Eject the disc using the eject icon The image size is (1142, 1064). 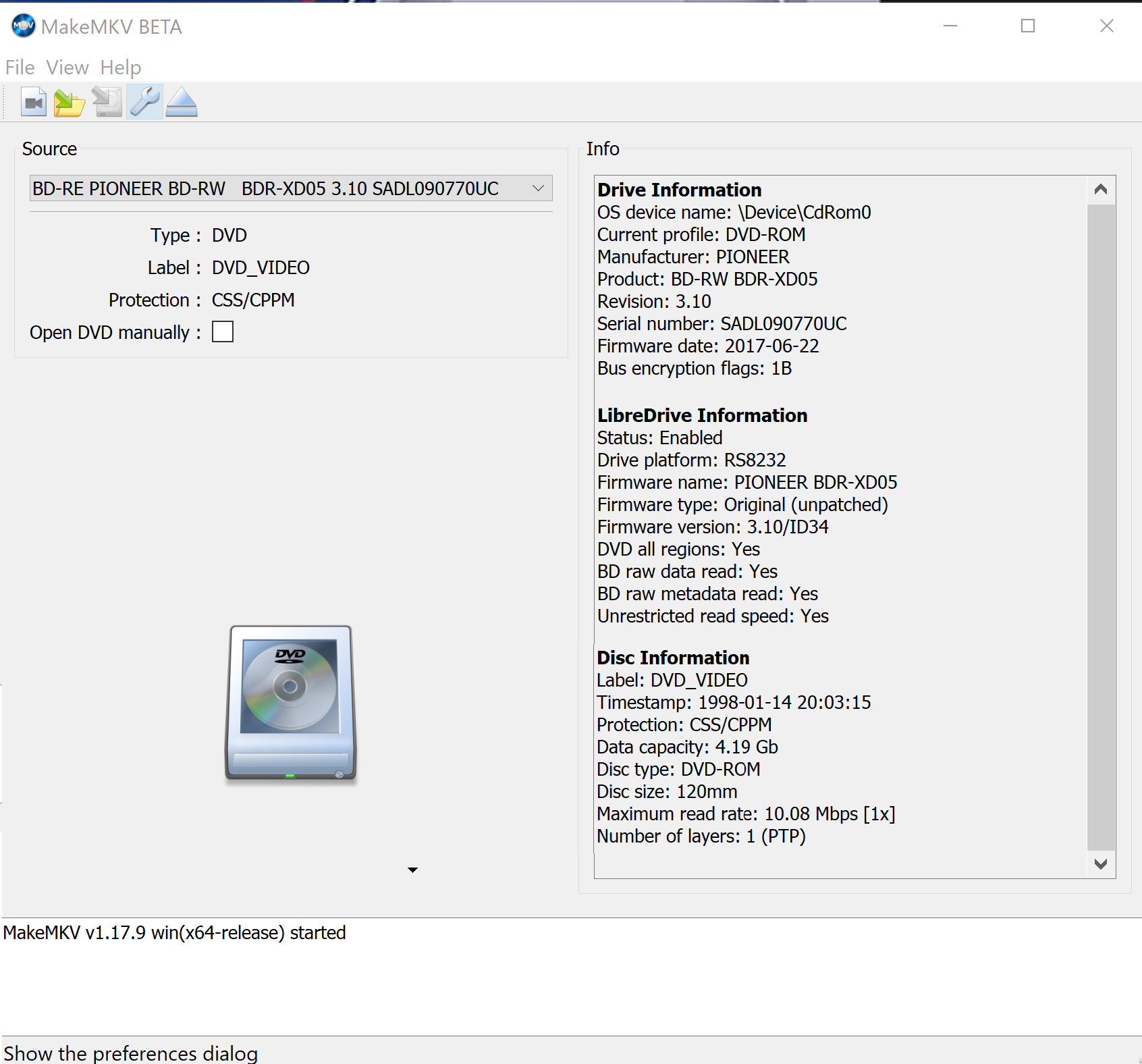tap(182, 103)
